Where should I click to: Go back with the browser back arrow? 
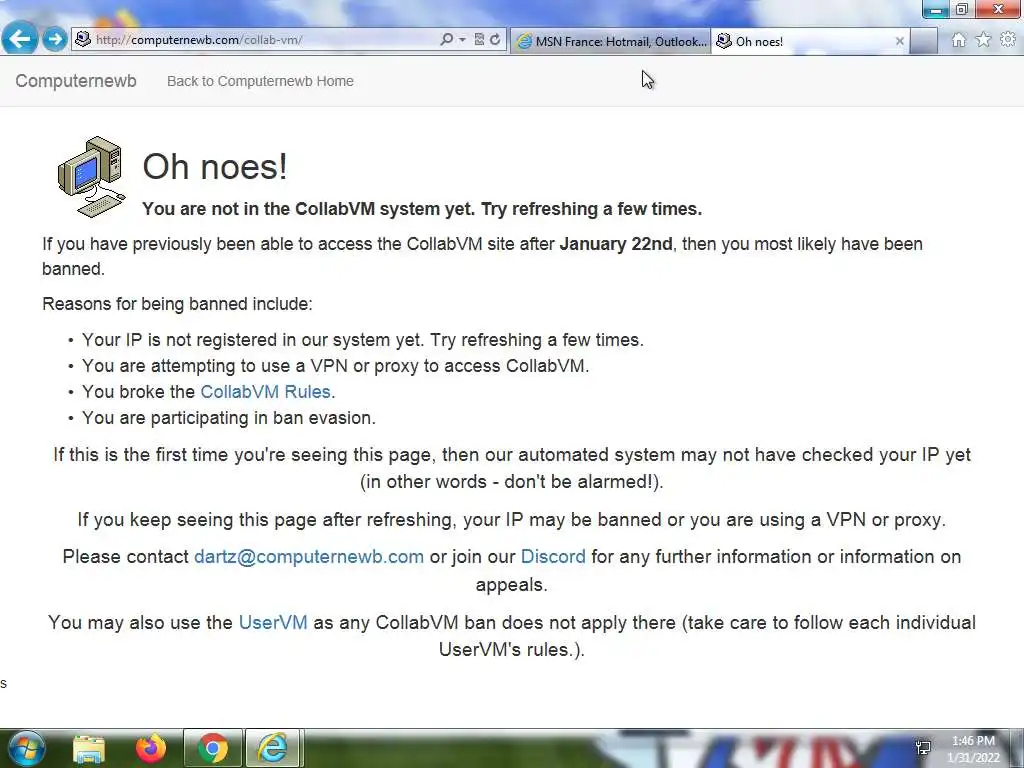click(x=20, y=39)
